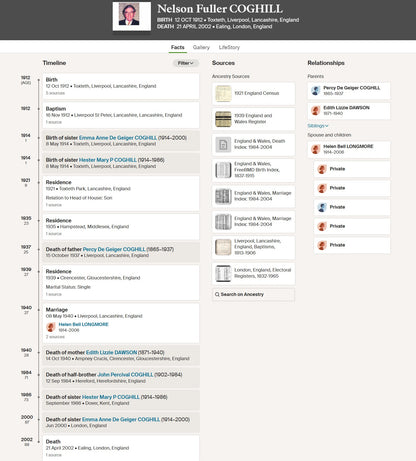Click Edith Lizzie DAWSON avatar icon
Screen dimensions: 416x461
(x=316, y=110)
